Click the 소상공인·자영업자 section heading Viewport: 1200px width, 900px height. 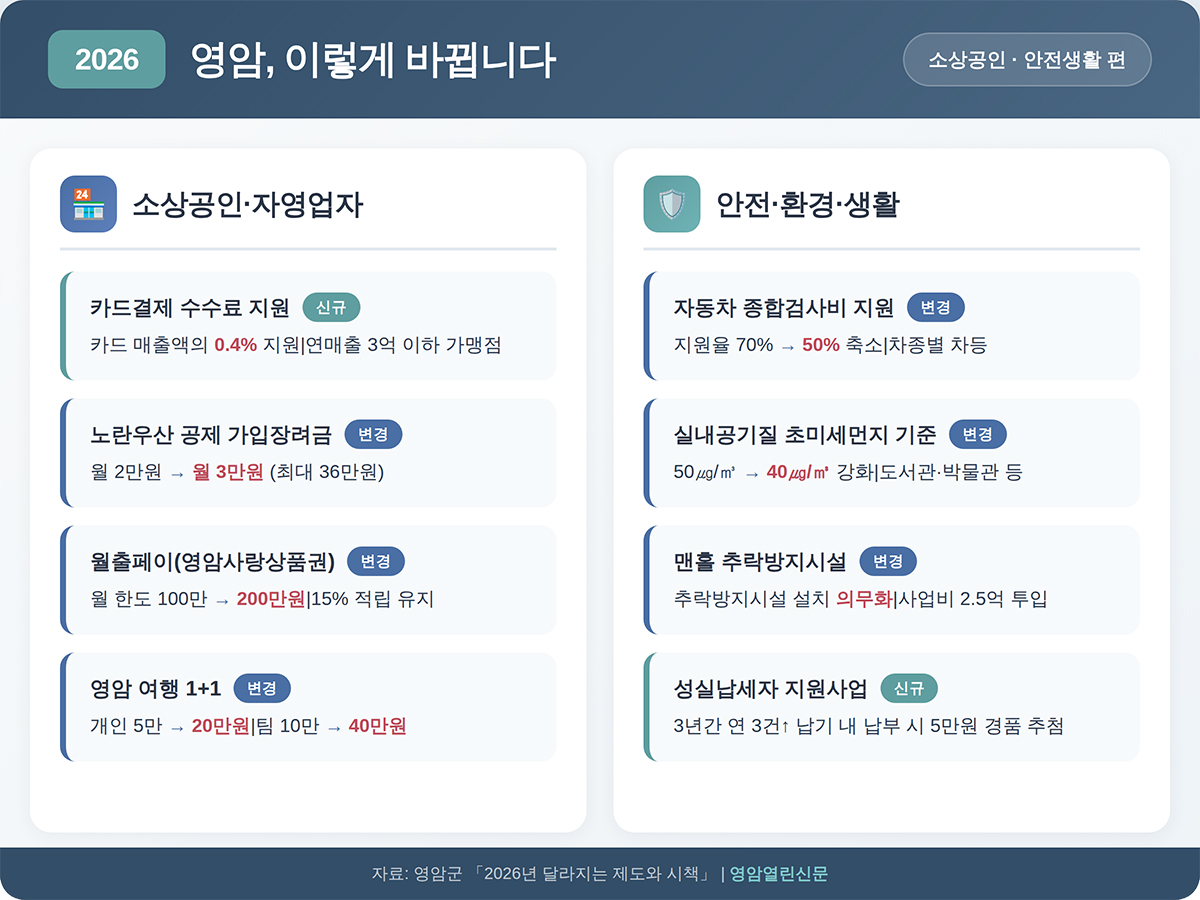[247, 205]
